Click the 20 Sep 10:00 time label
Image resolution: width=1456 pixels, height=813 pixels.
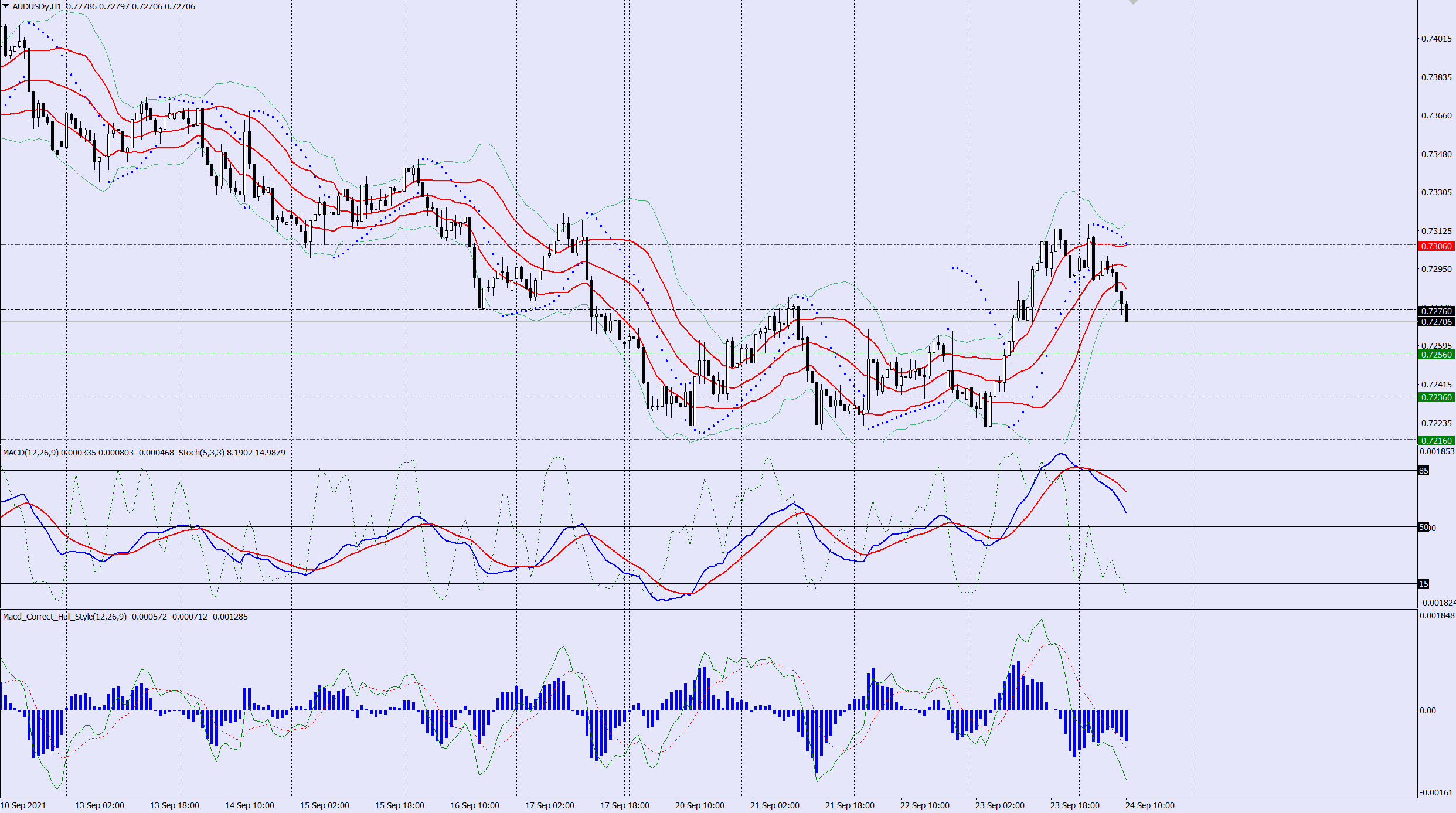coord(700,805)
